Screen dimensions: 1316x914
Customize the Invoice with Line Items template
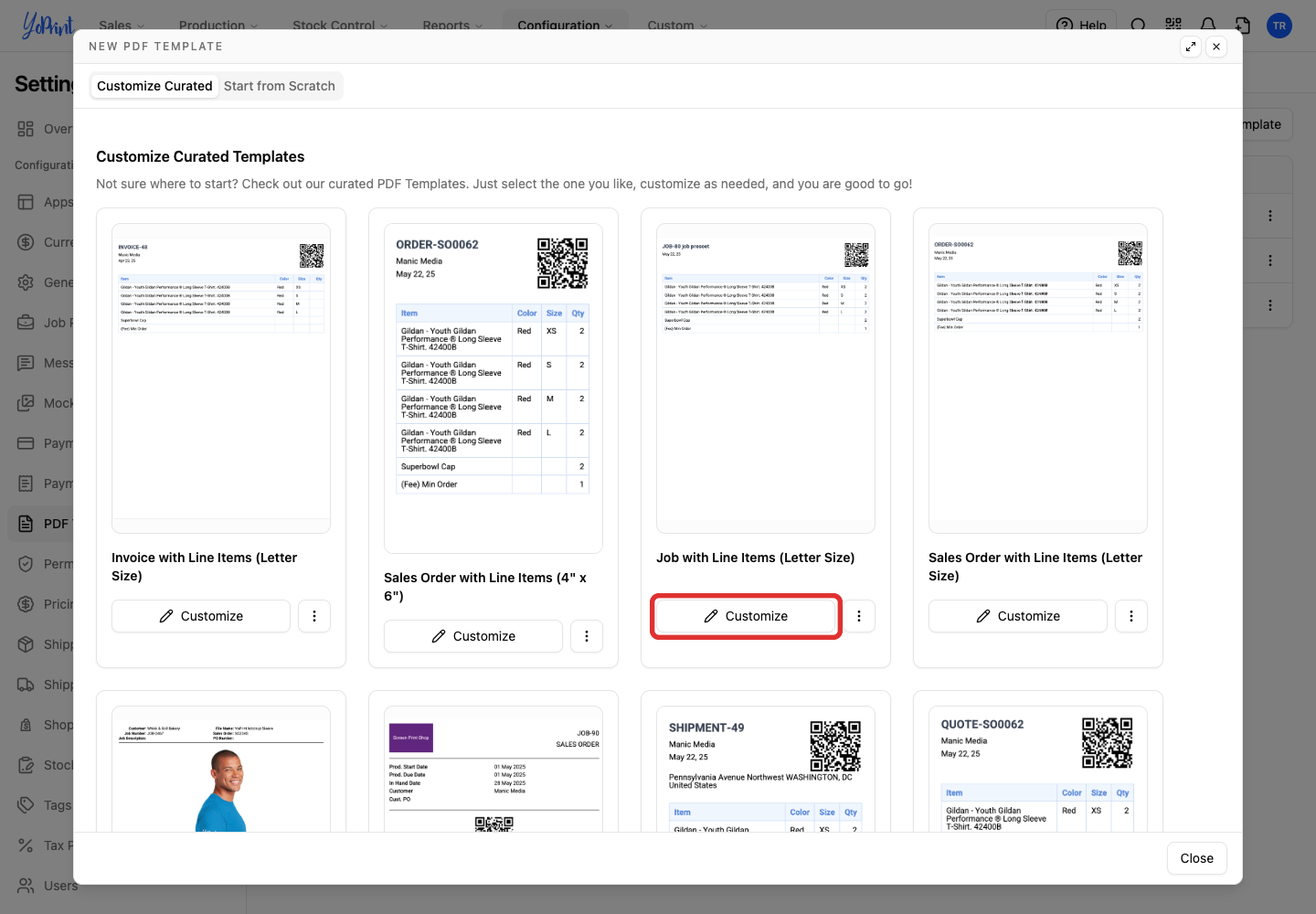[201, 616]
